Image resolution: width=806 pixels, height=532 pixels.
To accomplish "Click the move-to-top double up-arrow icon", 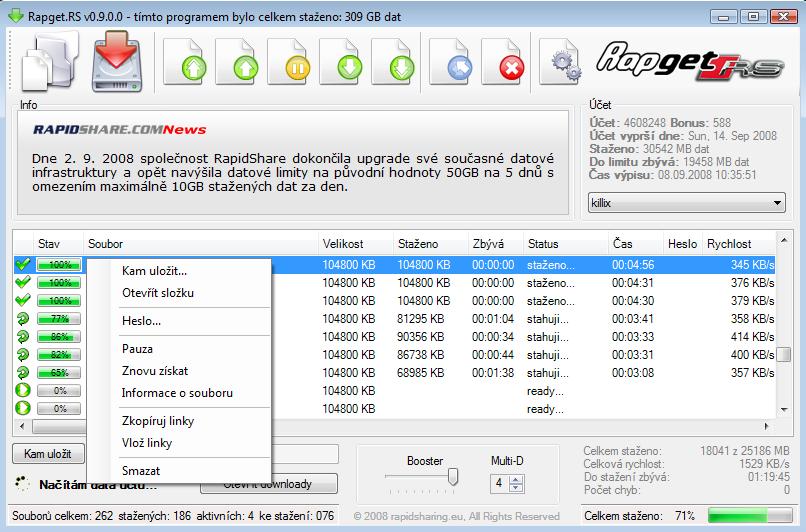I will [185, 61].
